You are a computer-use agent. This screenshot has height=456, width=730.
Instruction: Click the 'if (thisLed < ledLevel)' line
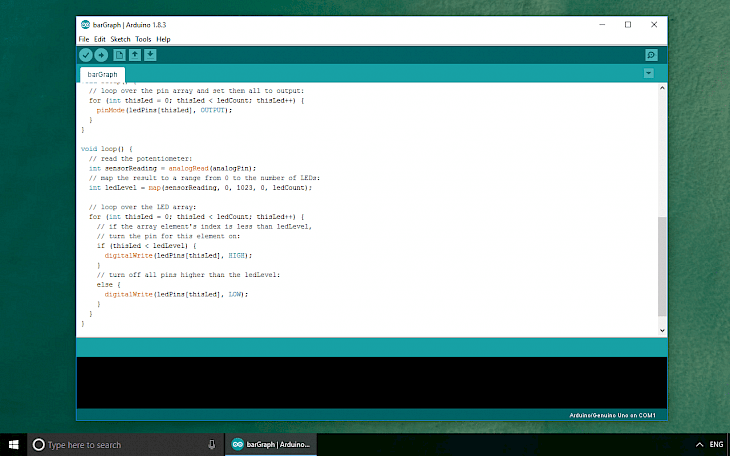[x=147, y=245]
